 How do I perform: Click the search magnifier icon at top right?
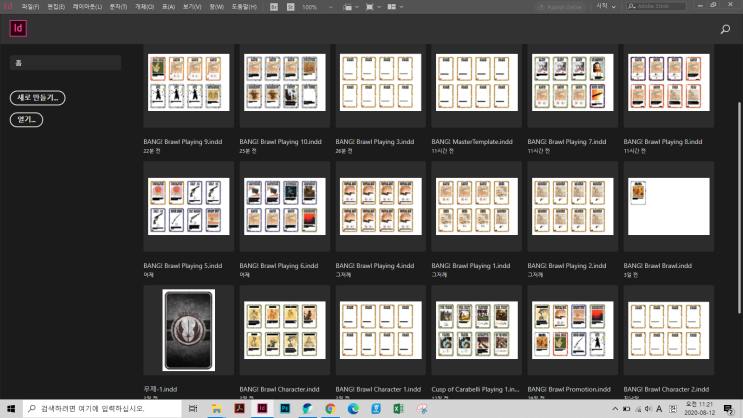725,29
